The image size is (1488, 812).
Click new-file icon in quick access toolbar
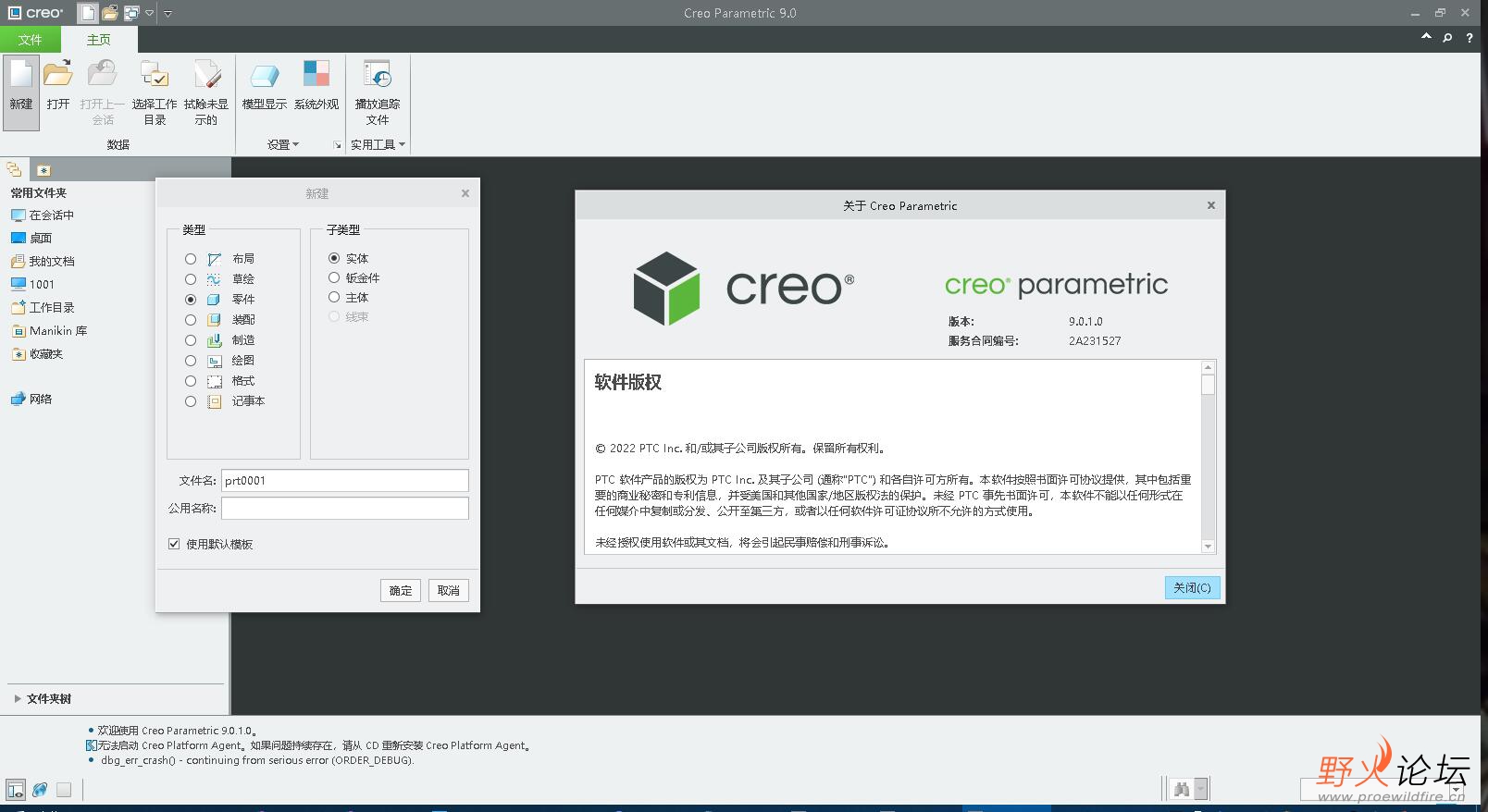[87, 13]
